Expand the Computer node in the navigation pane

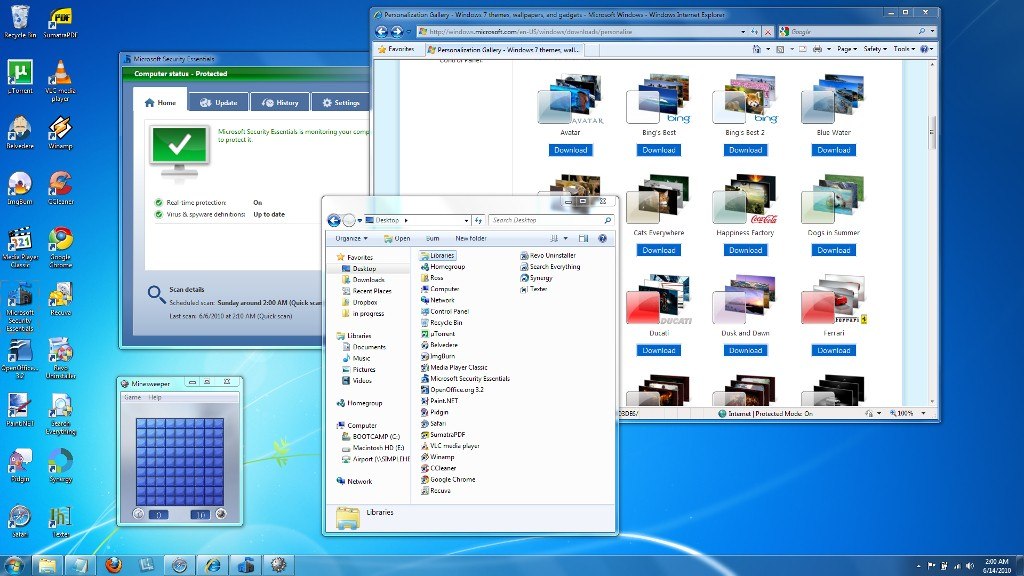pyautogui.click(x=337, y=424)
